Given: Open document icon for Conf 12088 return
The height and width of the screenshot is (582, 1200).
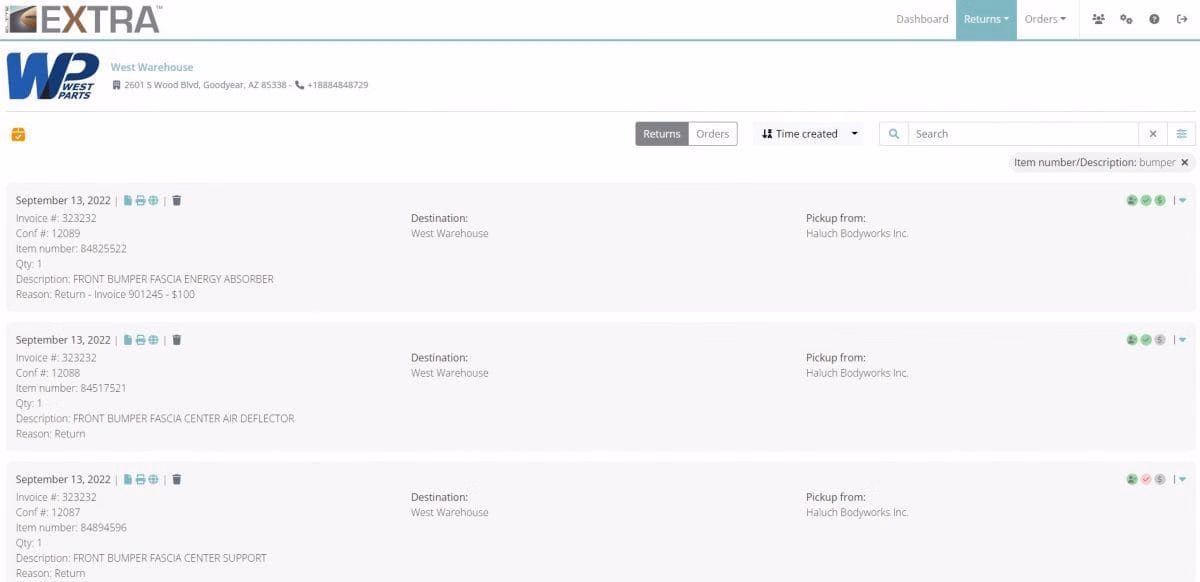Looking at the screenshot, I should point(128,340).
